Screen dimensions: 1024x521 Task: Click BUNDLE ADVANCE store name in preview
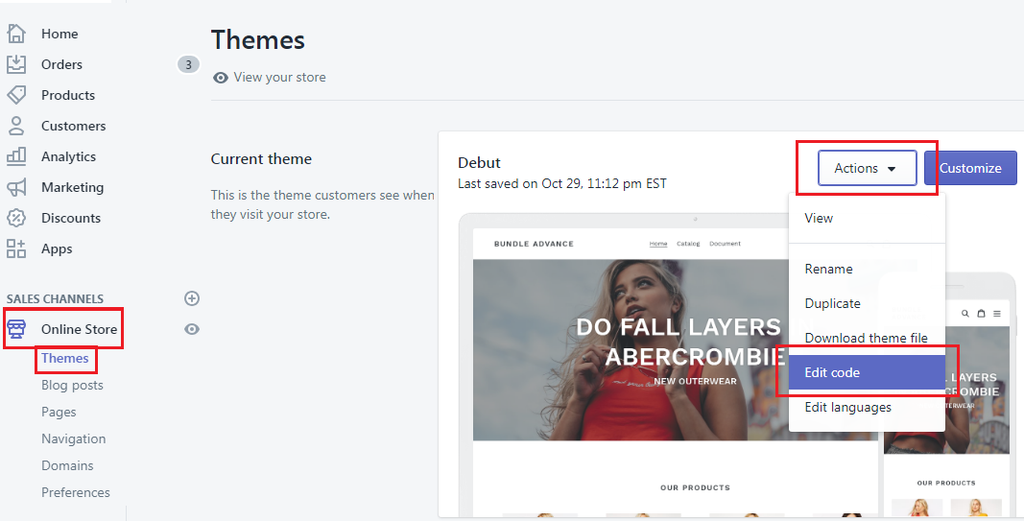pyautogui.click(x=534, y=244)
